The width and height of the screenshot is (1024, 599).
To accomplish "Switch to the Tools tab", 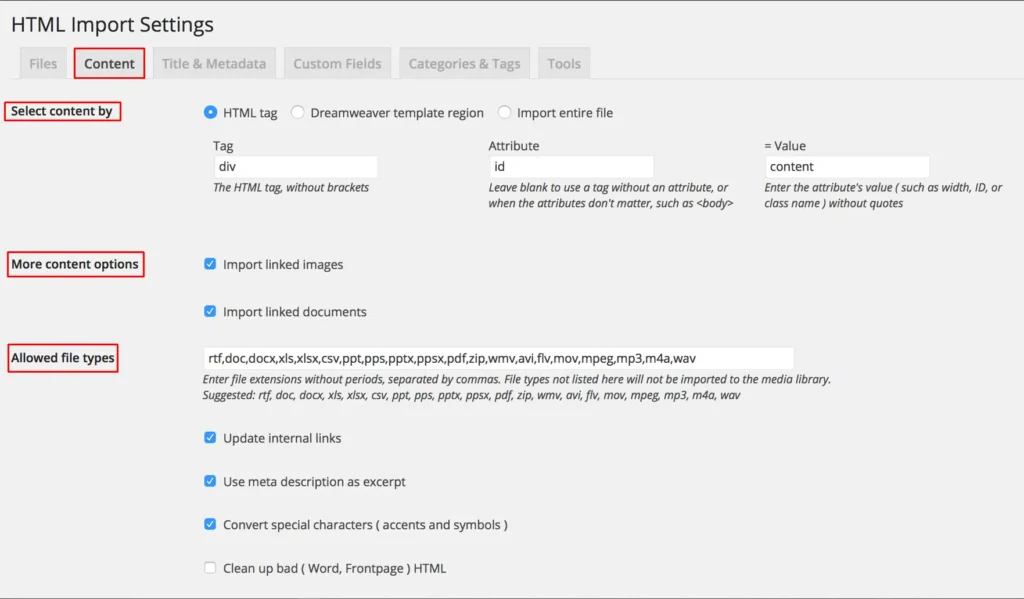I will (x=563, y=62).
